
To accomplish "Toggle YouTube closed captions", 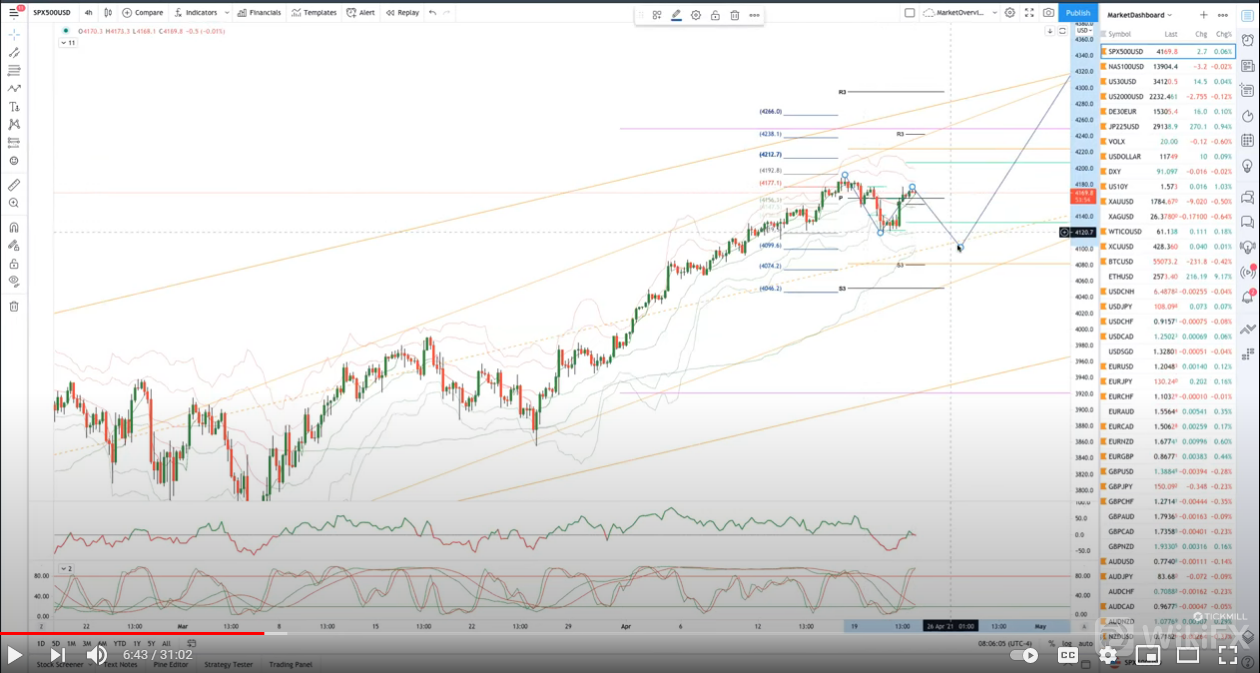I will [x=1068, y=655].
